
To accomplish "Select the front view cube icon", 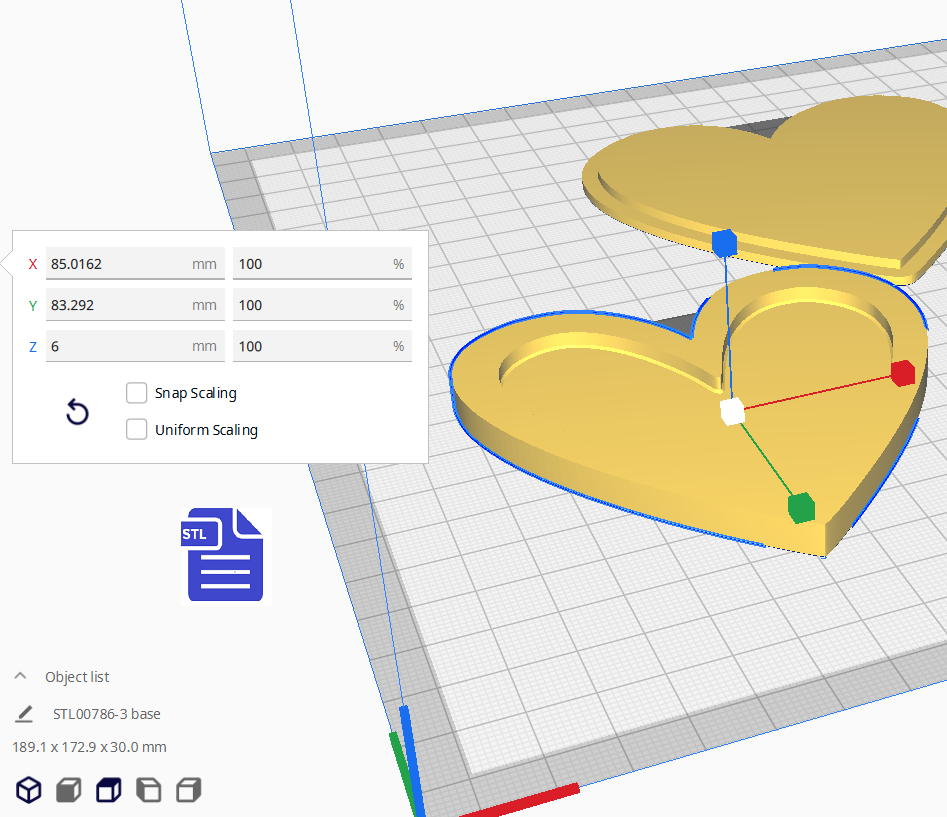I will pos(68,790).
